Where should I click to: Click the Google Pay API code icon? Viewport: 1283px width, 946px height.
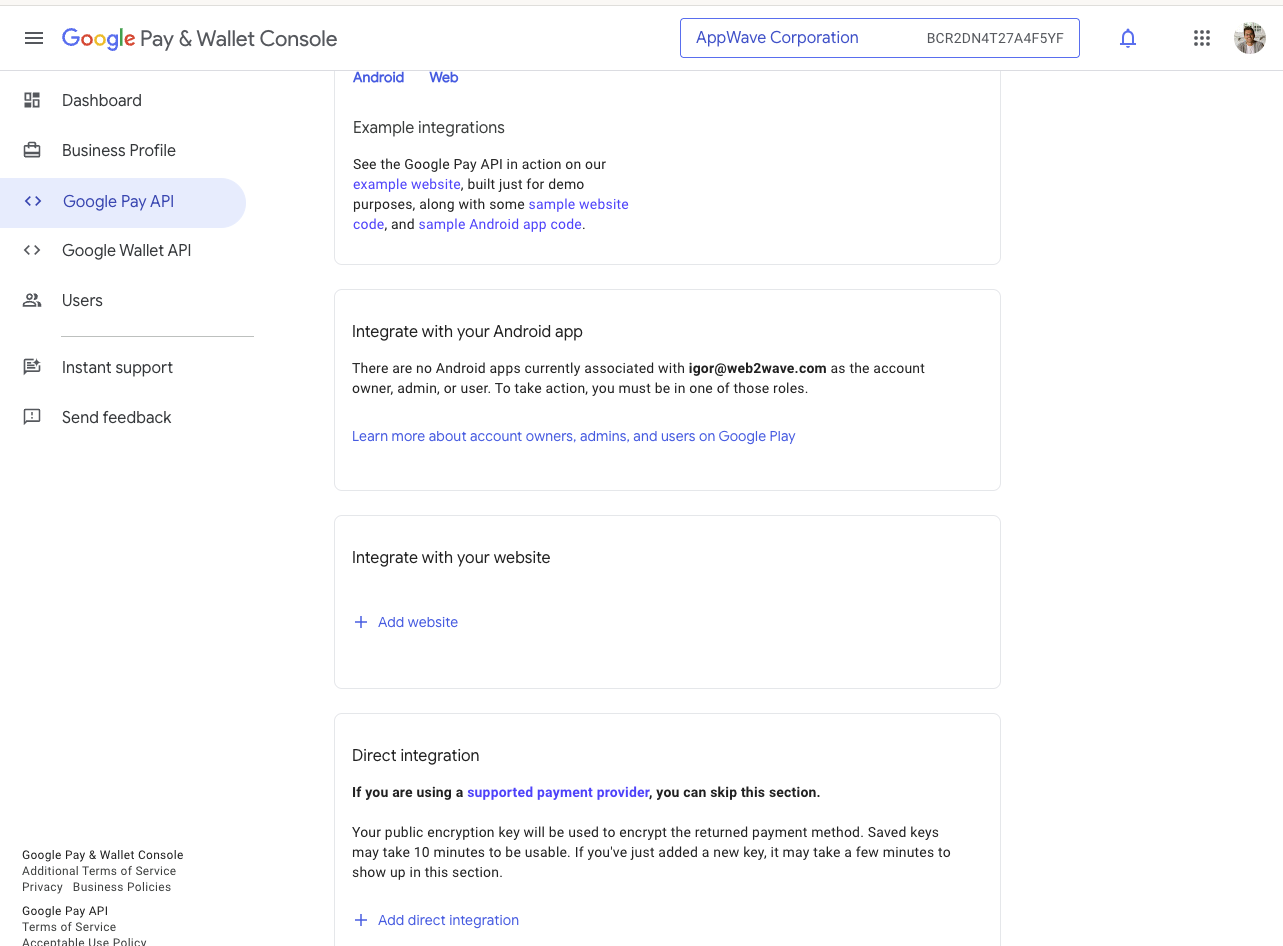pyautogui.click(x=33, y=201)
